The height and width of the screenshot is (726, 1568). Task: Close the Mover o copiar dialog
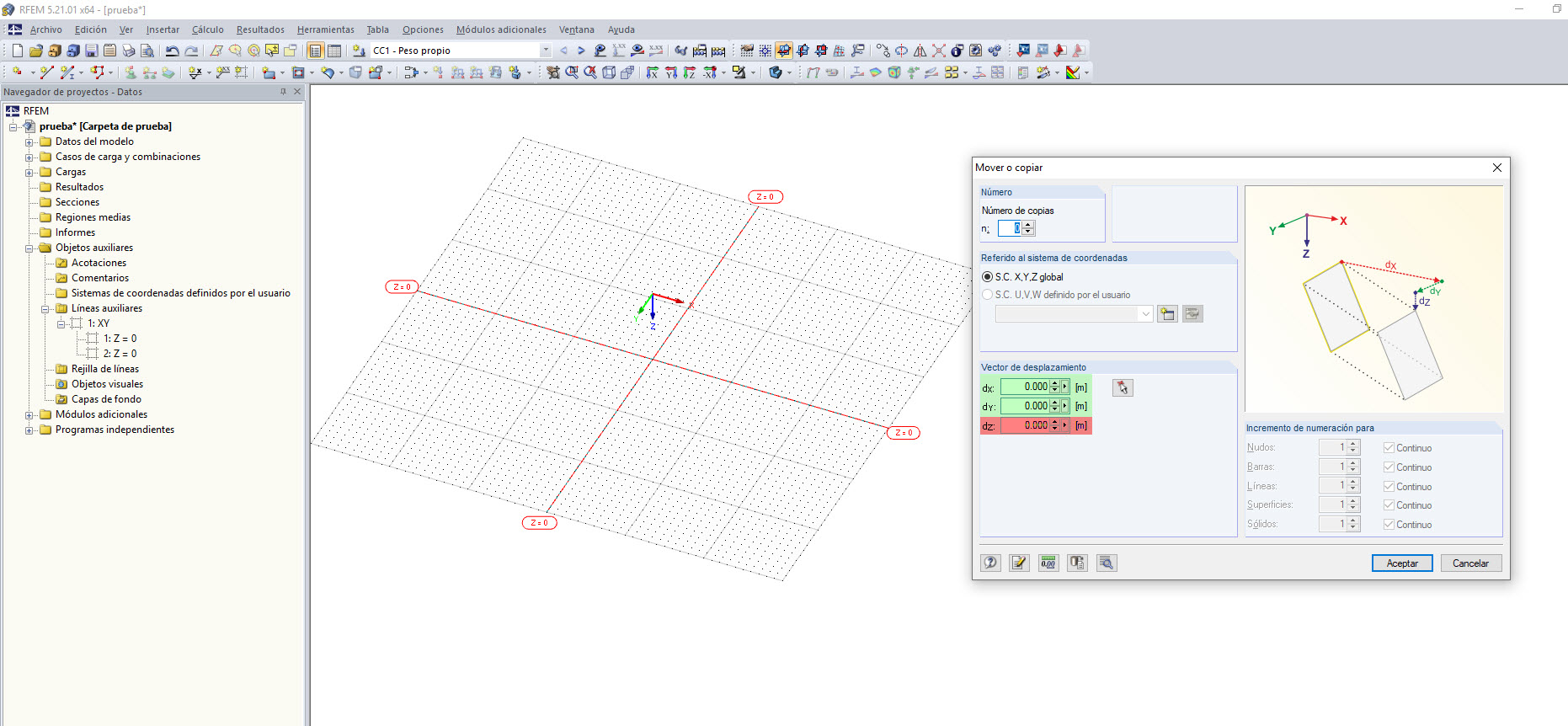[1497, 168]
